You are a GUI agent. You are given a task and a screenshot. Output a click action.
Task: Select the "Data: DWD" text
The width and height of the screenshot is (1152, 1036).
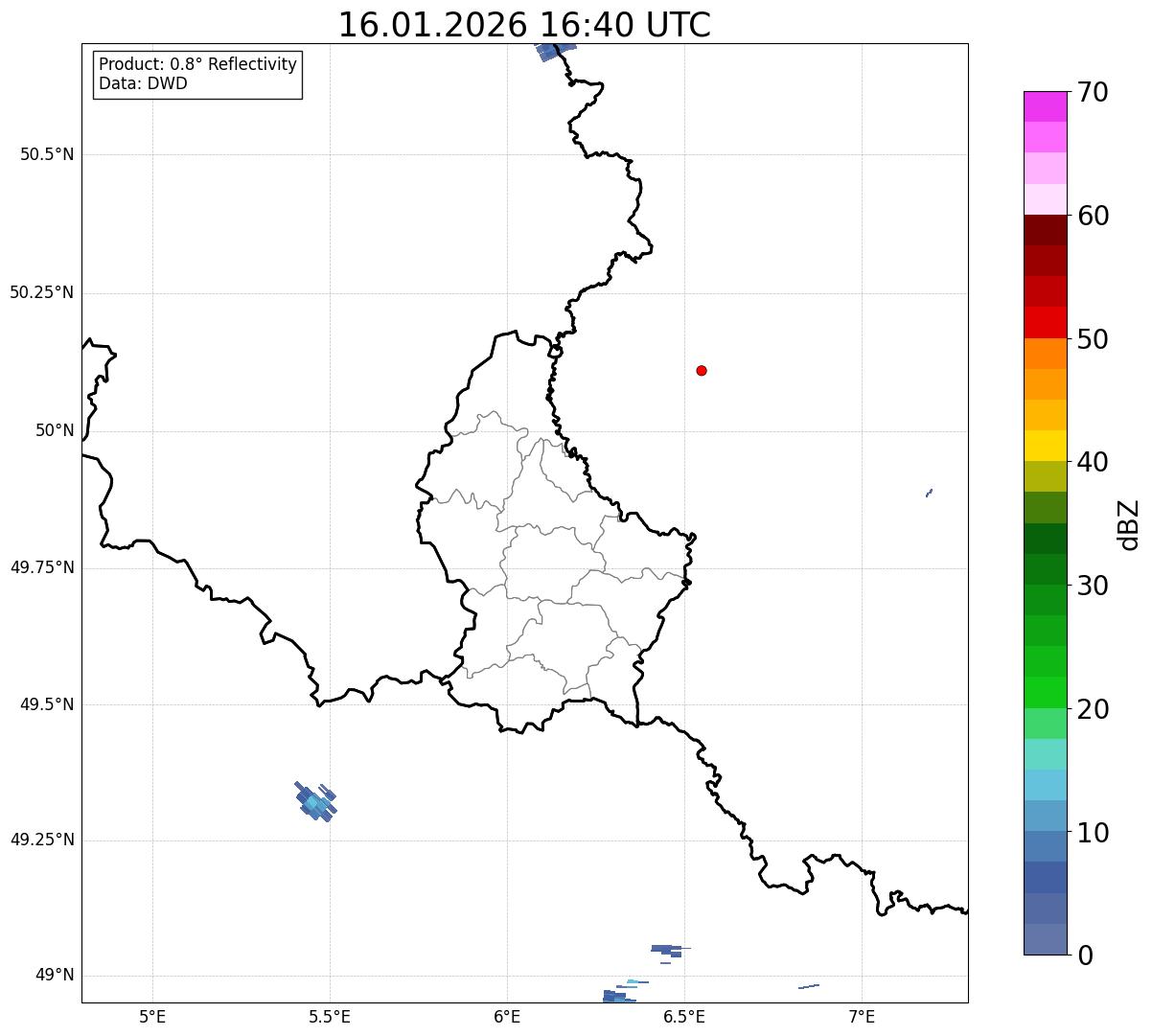click(143, 83)
